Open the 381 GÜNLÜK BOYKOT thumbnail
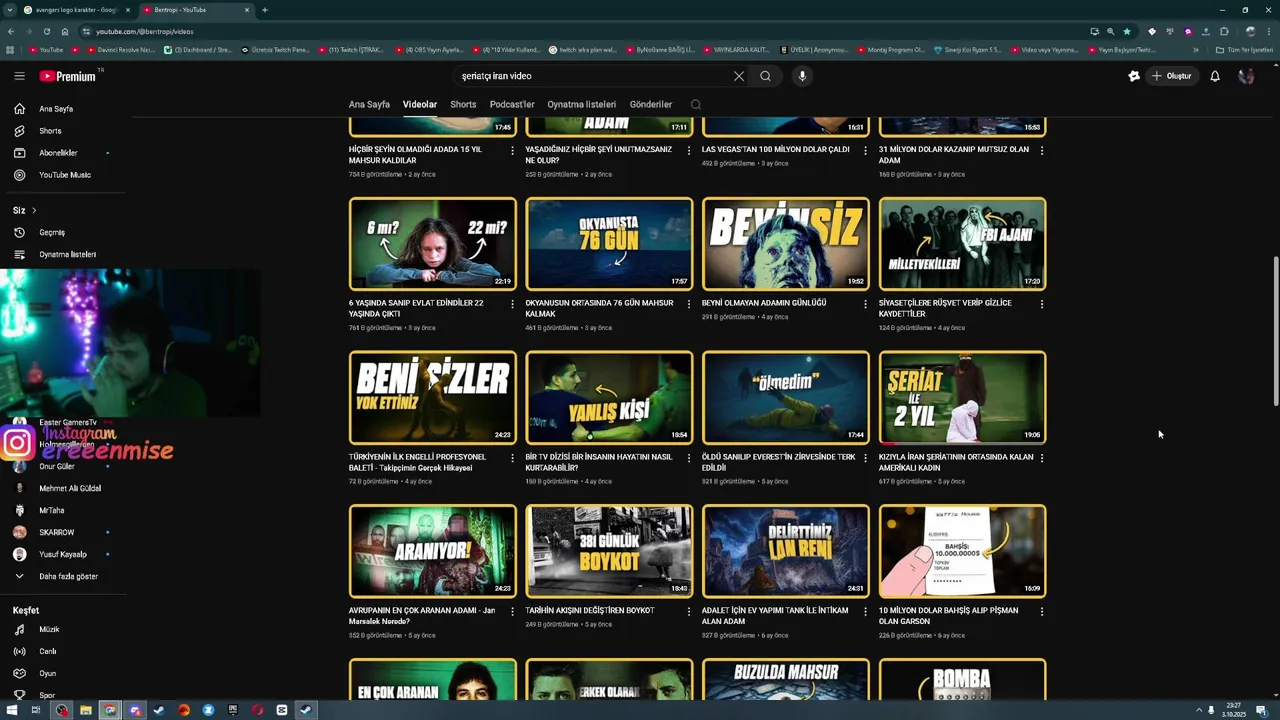Image resolution: width=1280 pixels, height=720 pixels. coord(609,551)
